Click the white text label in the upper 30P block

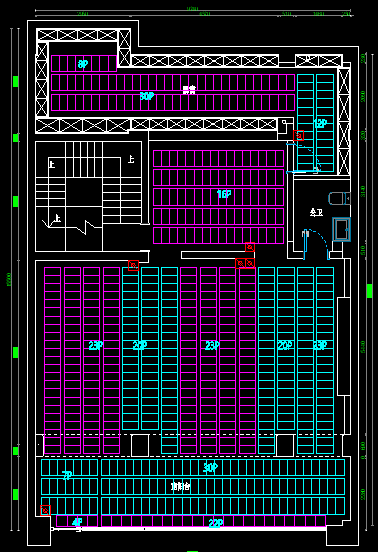pyautogui.click(x=189, y=90)
